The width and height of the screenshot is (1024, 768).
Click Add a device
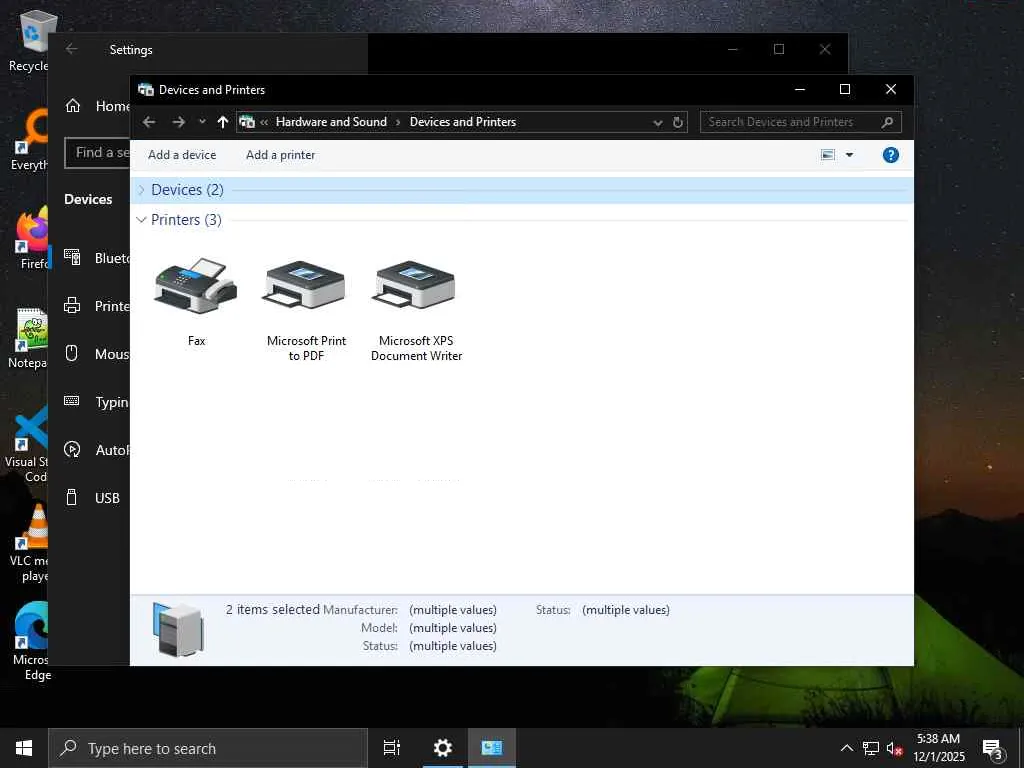182,155
